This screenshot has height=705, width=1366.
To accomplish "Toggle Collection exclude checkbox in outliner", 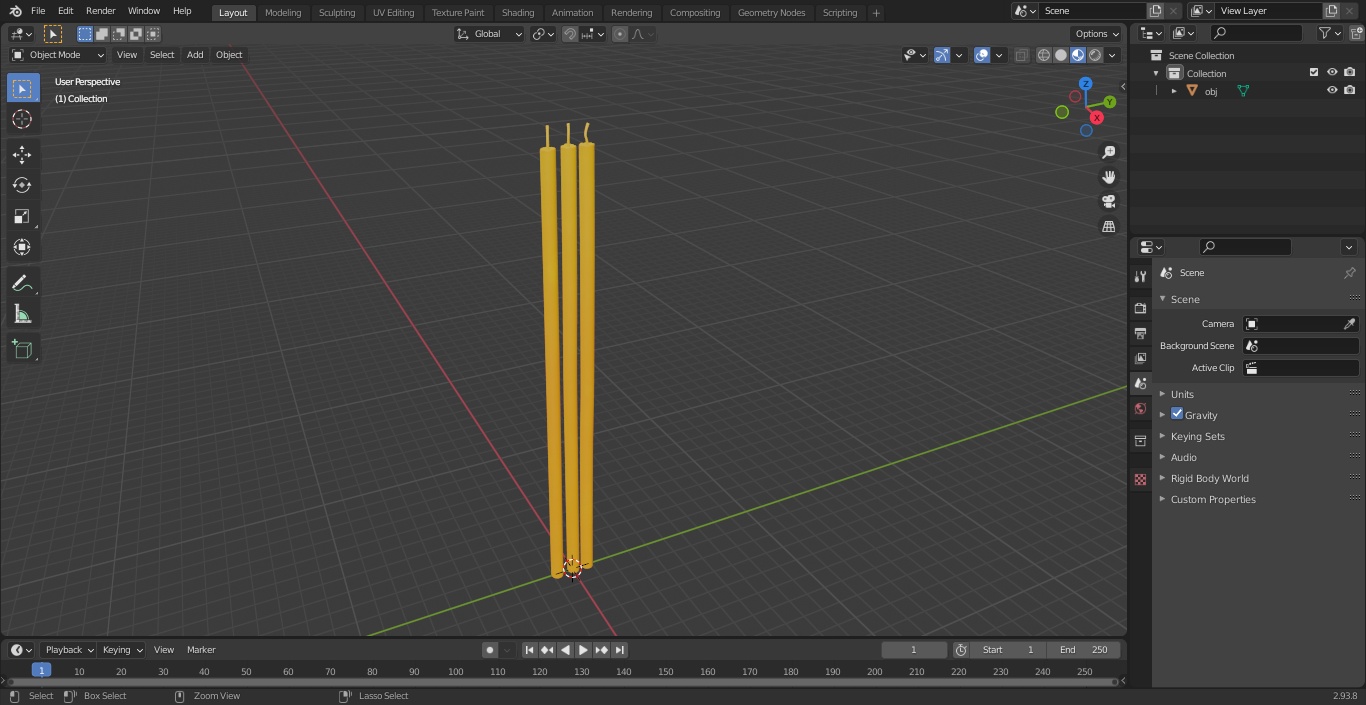I will (x=1314, y=73).
